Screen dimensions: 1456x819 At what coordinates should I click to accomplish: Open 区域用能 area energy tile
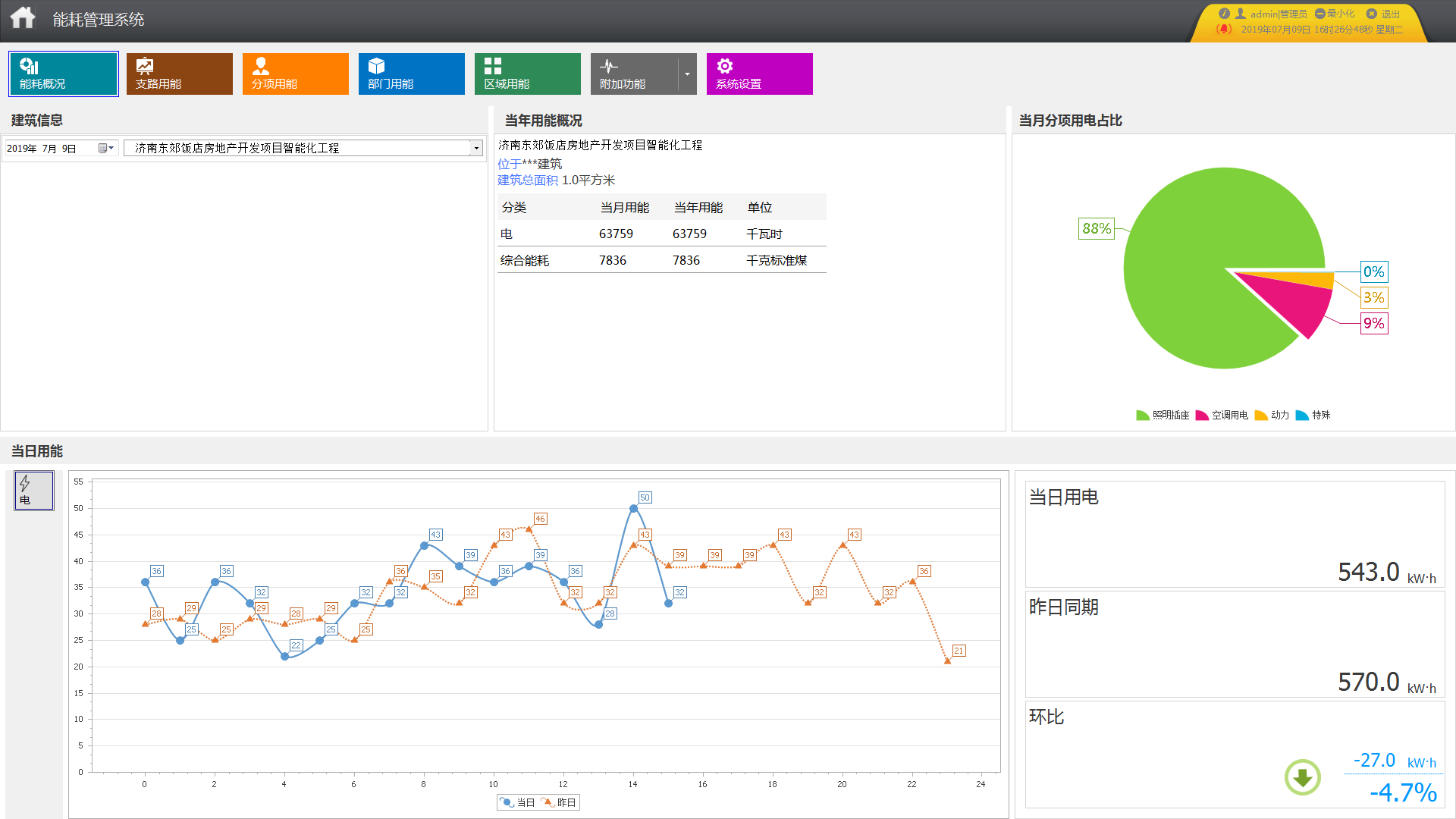pyautogui.click(x=527, y=74)
